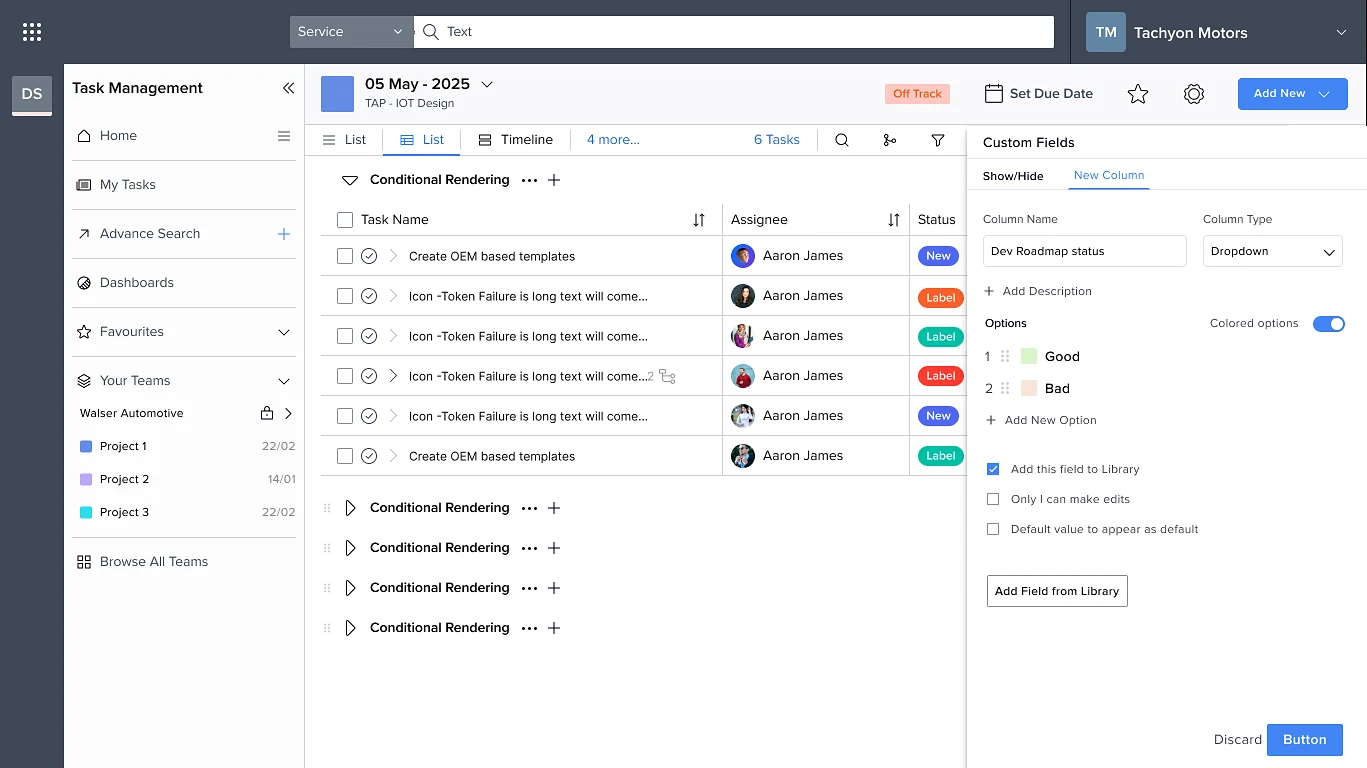1367x768 pixels.
Task: Open project settings gear icon
Action: [x=1193, y=94]
